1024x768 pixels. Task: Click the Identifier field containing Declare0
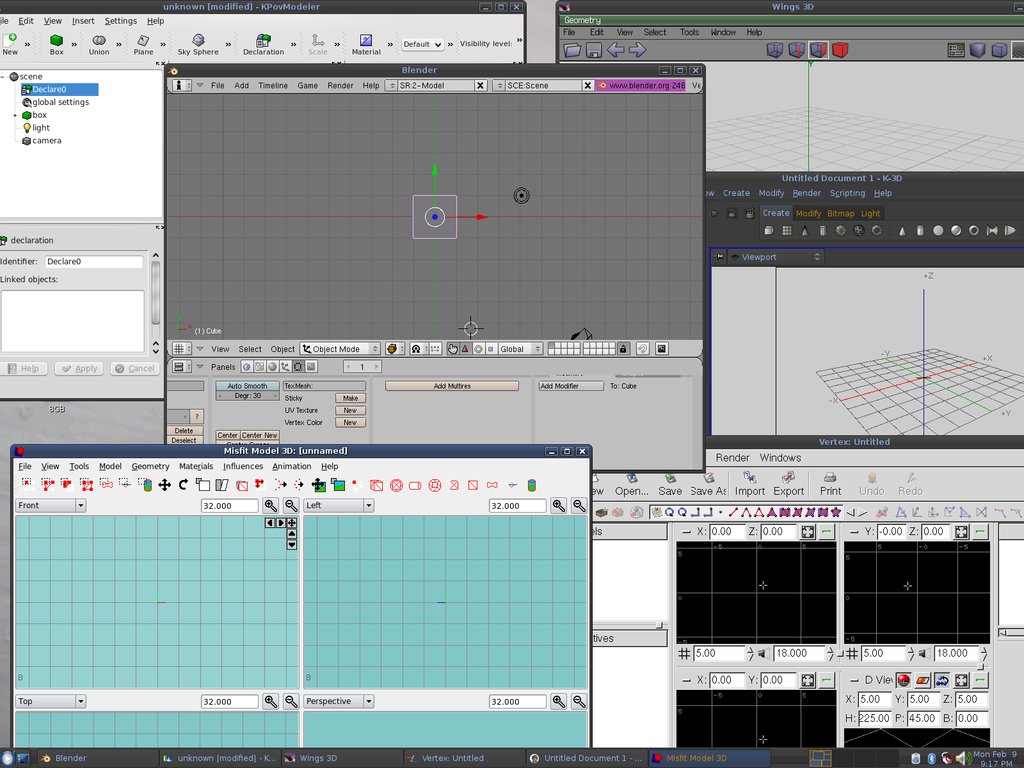coord(94,262)
